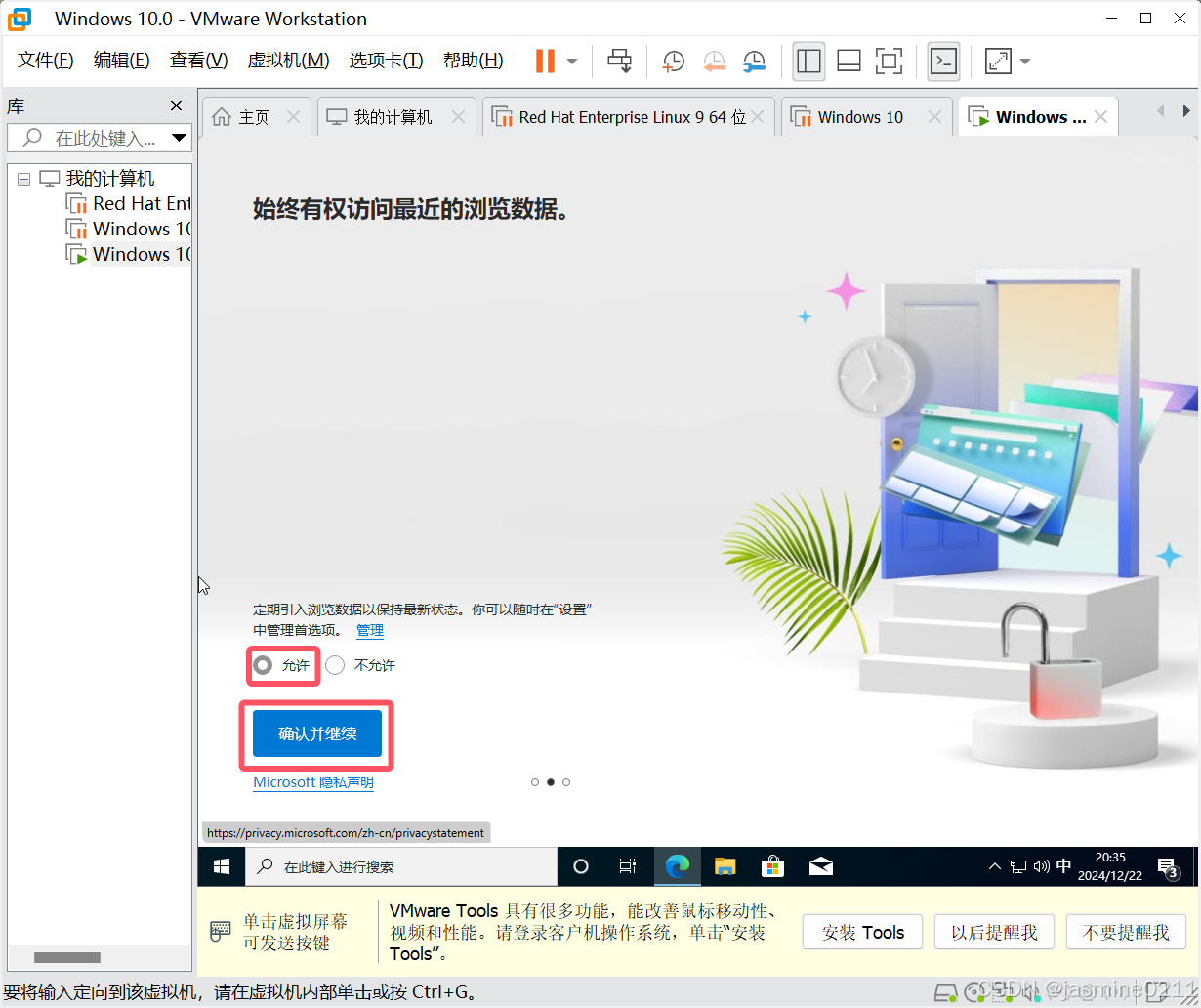Image resolution: width=1201 pixels, height=1008 pixels.
Task: Click Microsoft Edge icon on guest taskbar
Action: tap(677, 866)
